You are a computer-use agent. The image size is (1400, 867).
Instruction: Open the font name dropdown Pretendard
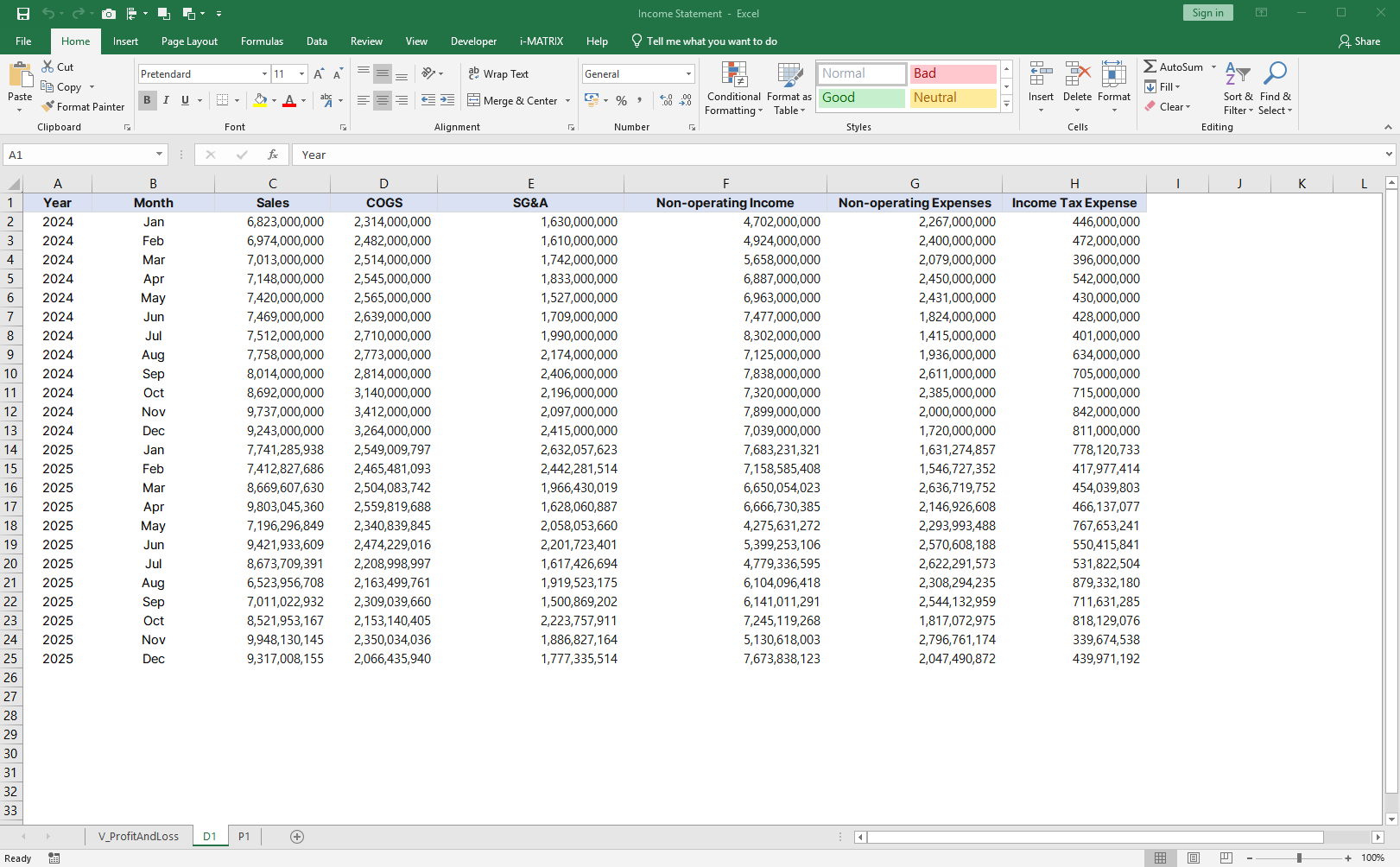[264, 74]
